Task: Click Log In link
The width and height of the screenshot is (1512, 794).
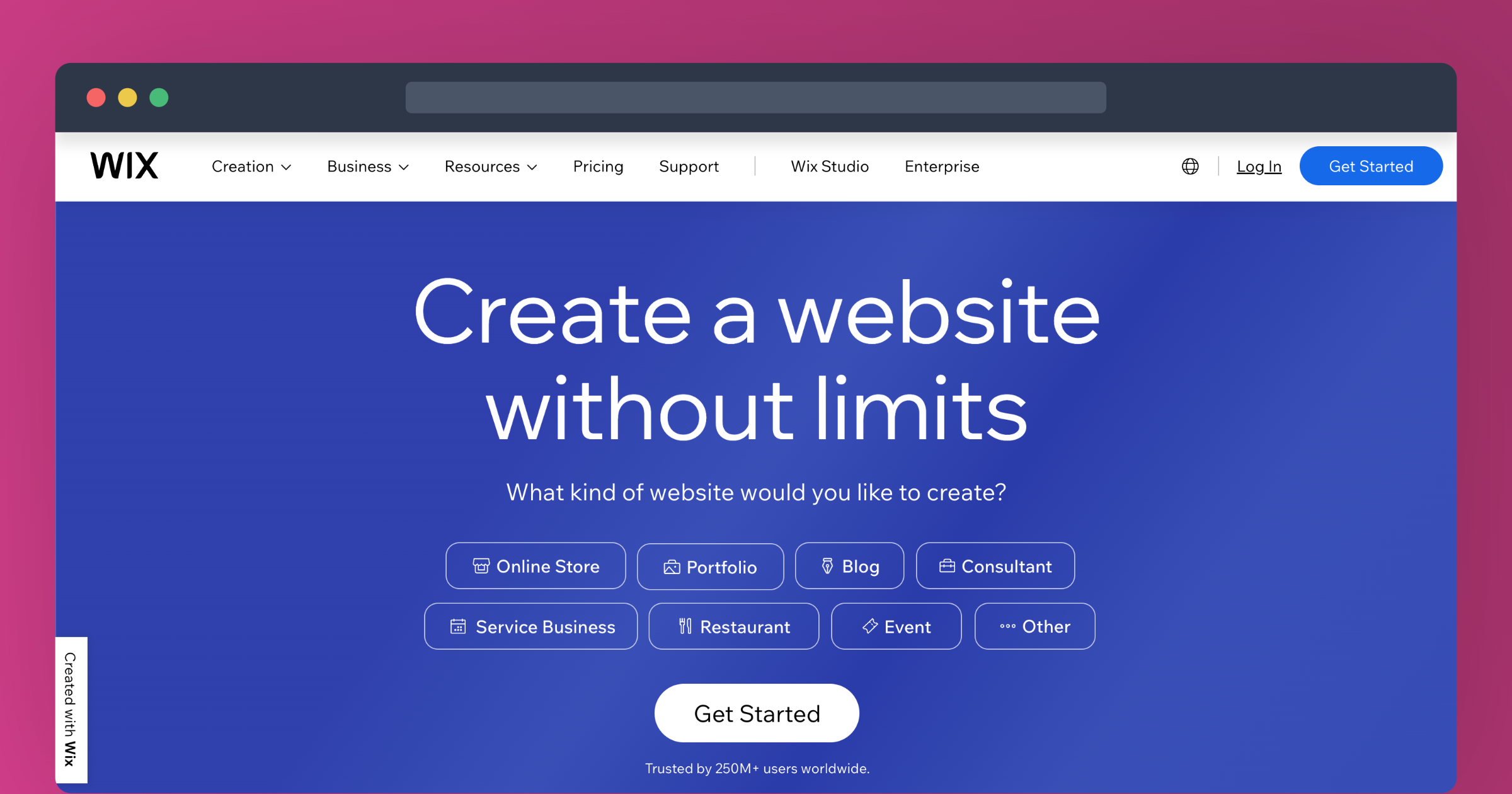Action: point(1258,165)
